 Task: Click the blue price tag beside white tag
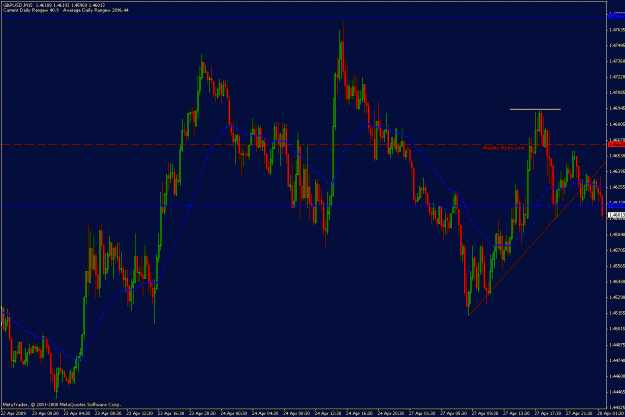(616, 206)
